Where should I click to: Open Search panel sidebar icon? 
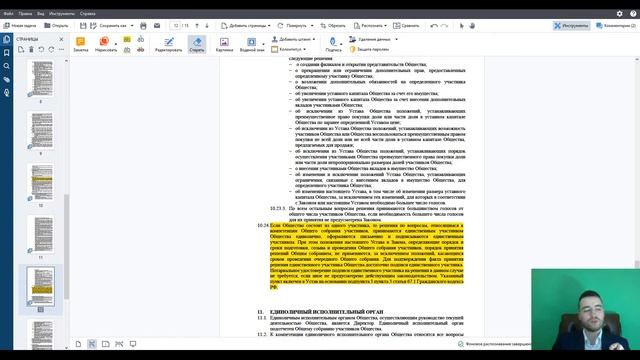pyautogui.click(x=7, y=66)
